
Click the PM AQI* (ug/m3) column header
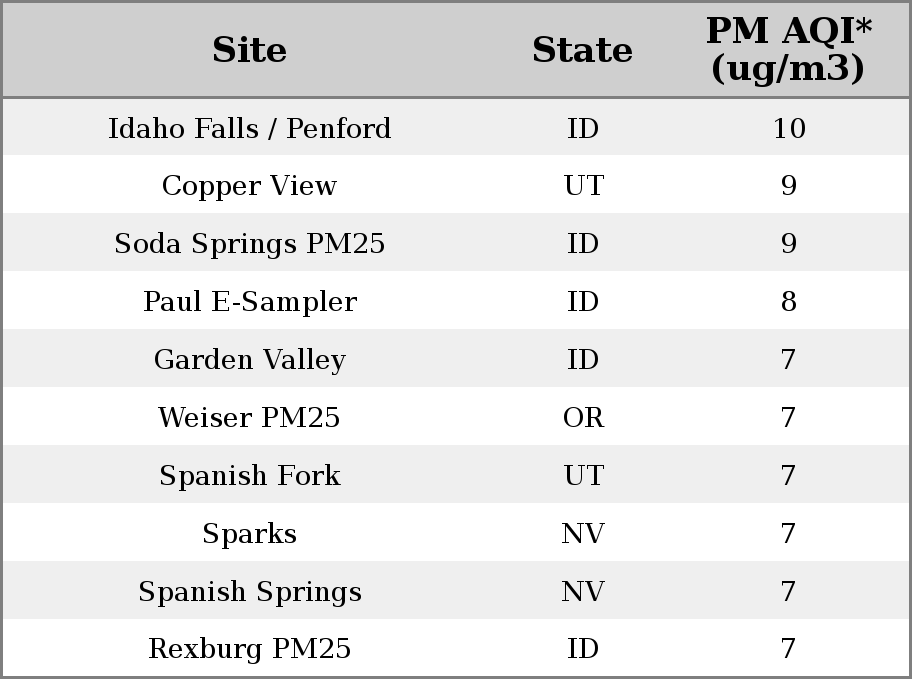[789, 49]
